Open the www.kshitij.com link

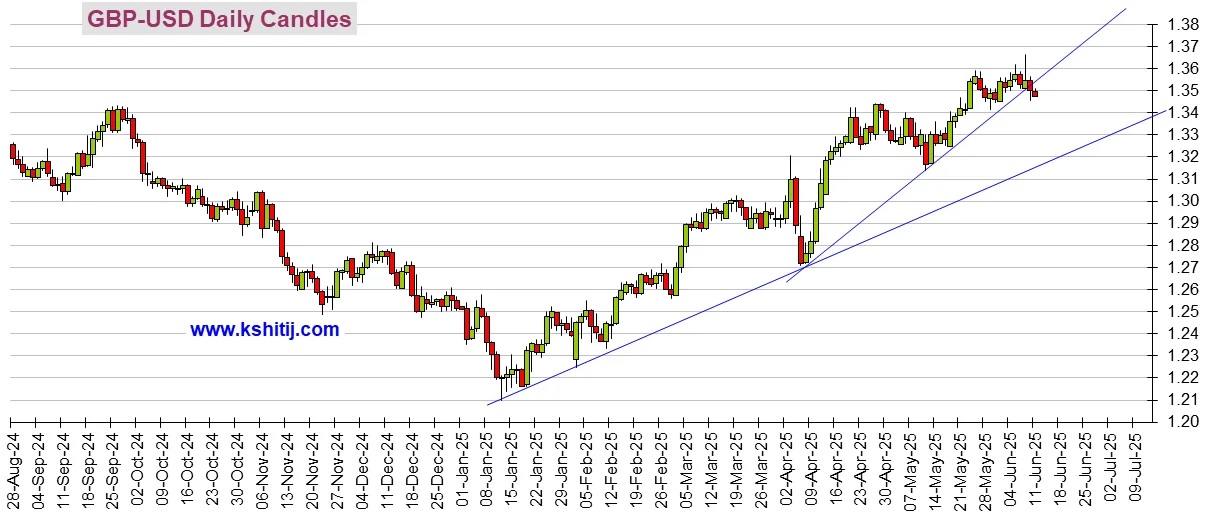[x=264, y=329]
